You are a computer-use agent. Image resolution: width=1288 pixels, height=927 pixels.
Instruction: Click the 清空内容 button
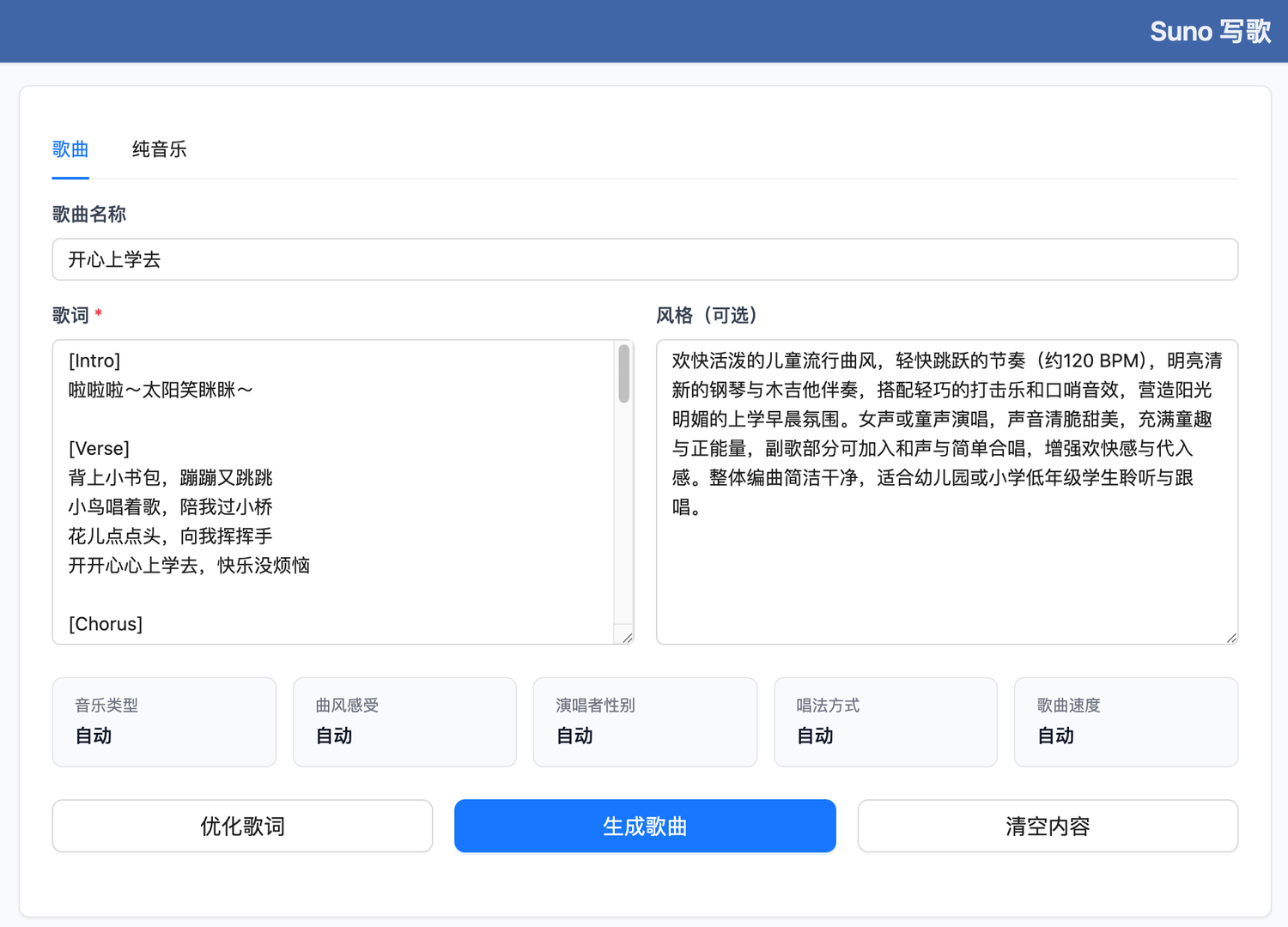pos(1047,826)
